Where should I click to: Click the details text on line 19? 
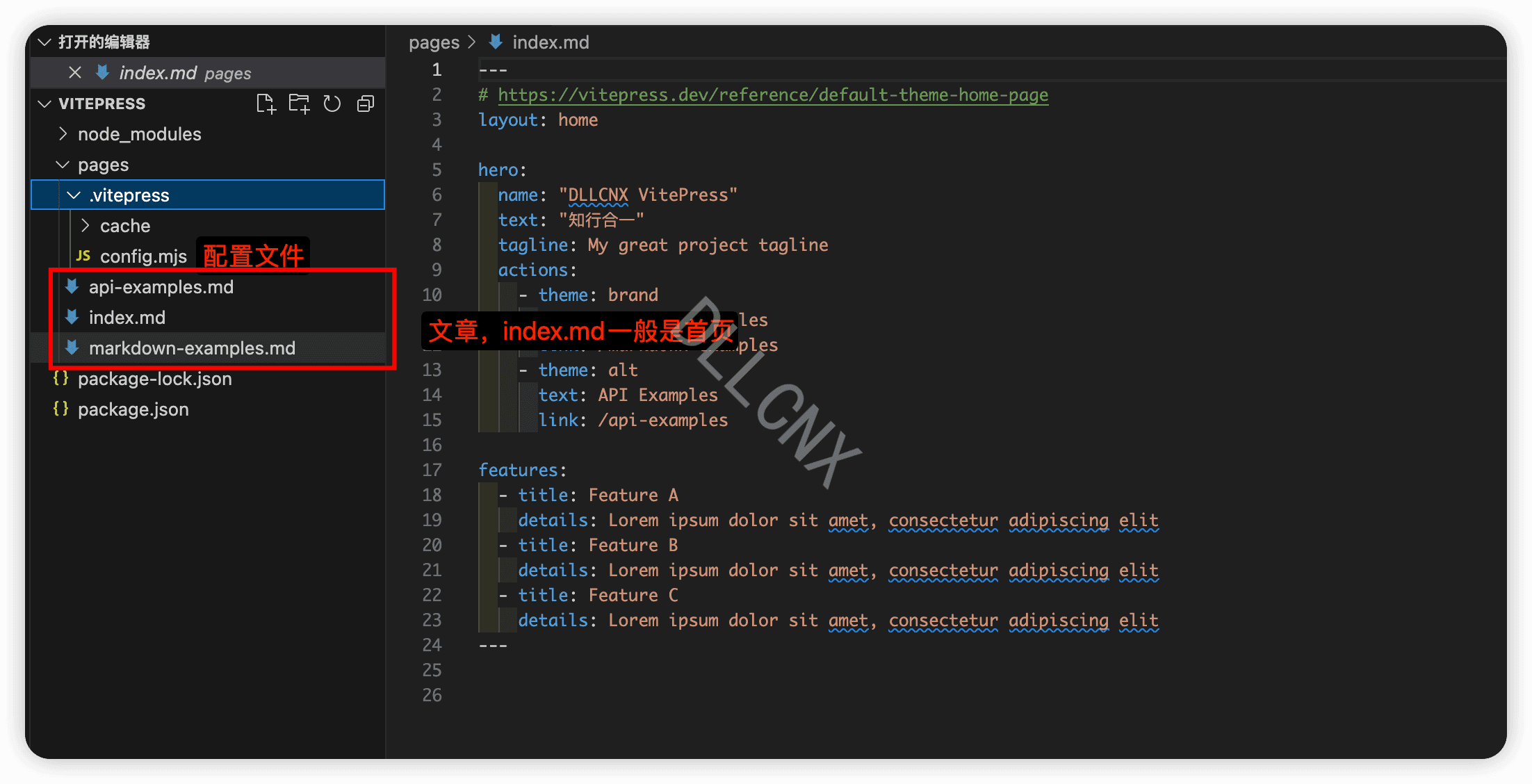[x=883, y=520]
